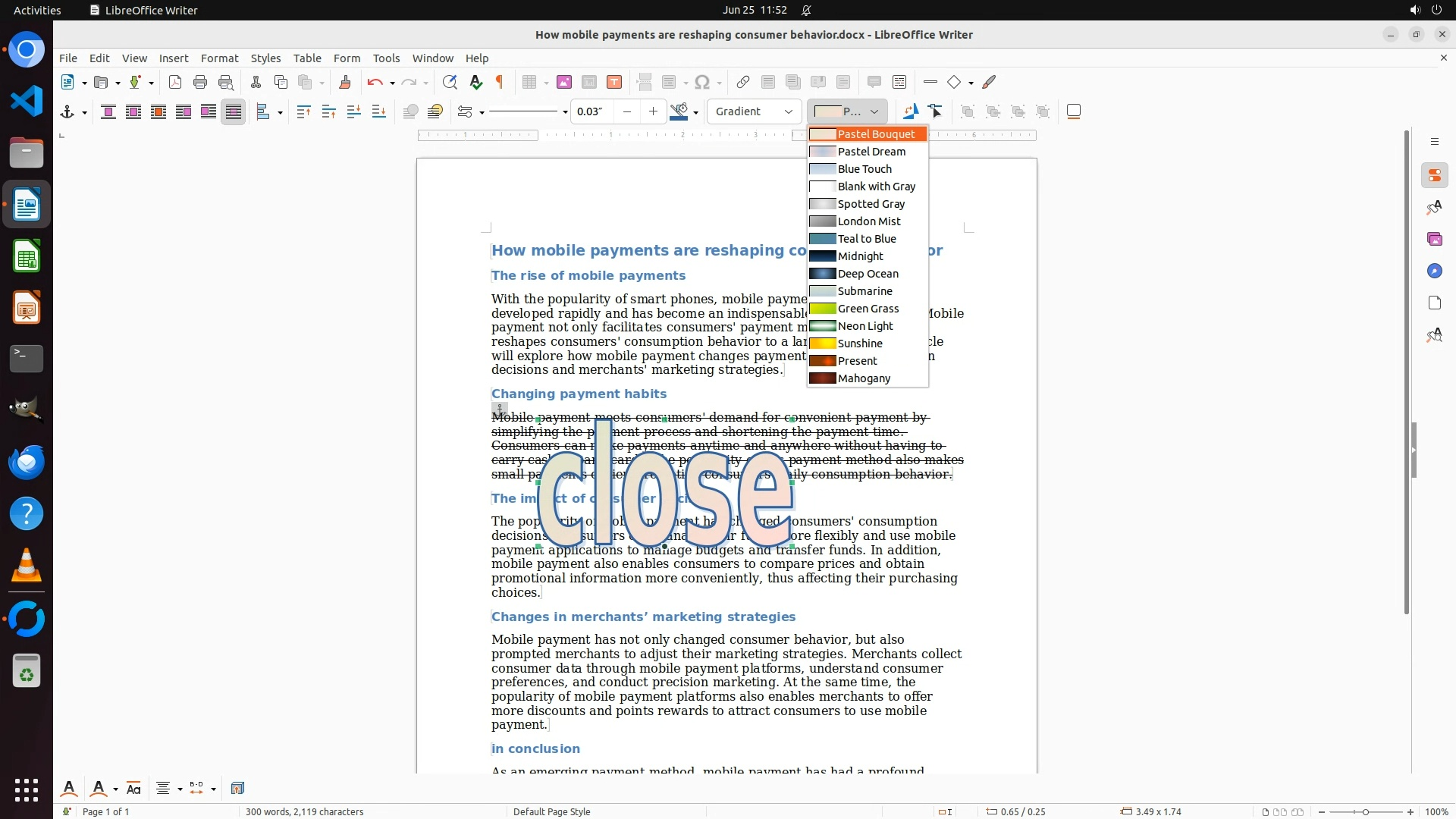Open the sidebar Gallery panel icon

click(x=1434, y=239)
